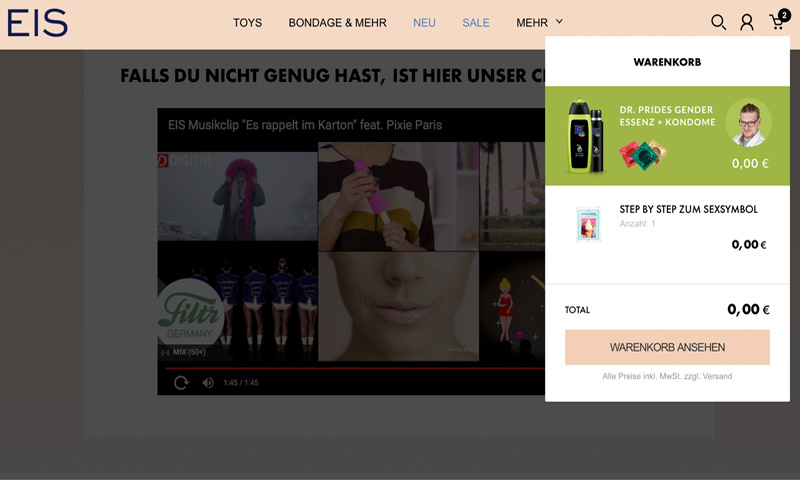This screenshot has width=800, height=480.
Task: Open user account profile icon
Action: point(747,22)
